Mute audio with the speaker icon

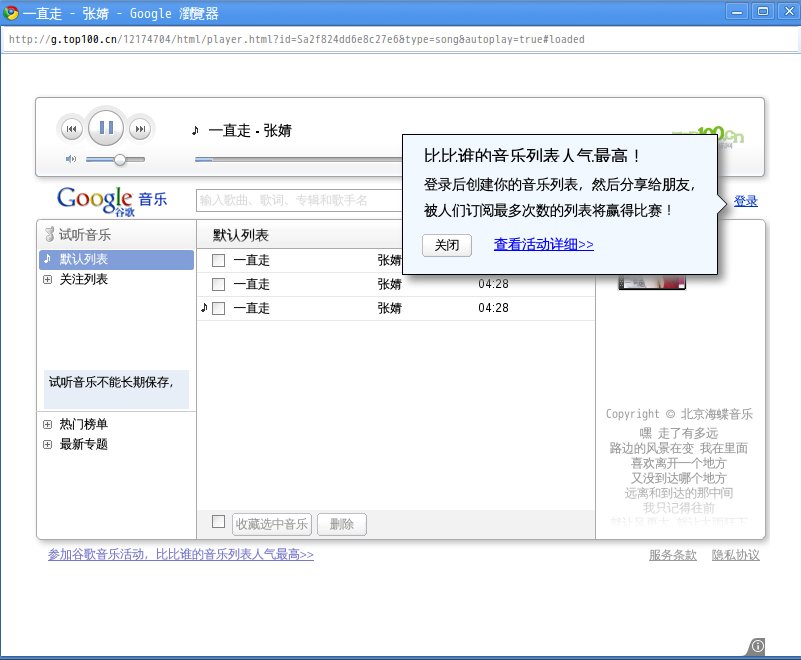coord(70,159)
